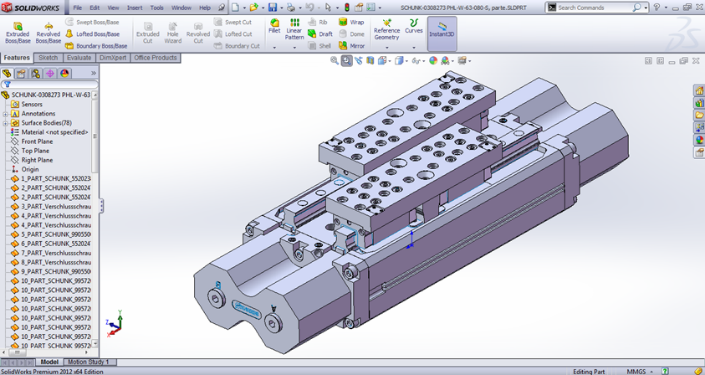The height and width of the screenshot is (375, 705).
Task: Open the FeatureManager design tree tab
Action: (x=7, y=73)
